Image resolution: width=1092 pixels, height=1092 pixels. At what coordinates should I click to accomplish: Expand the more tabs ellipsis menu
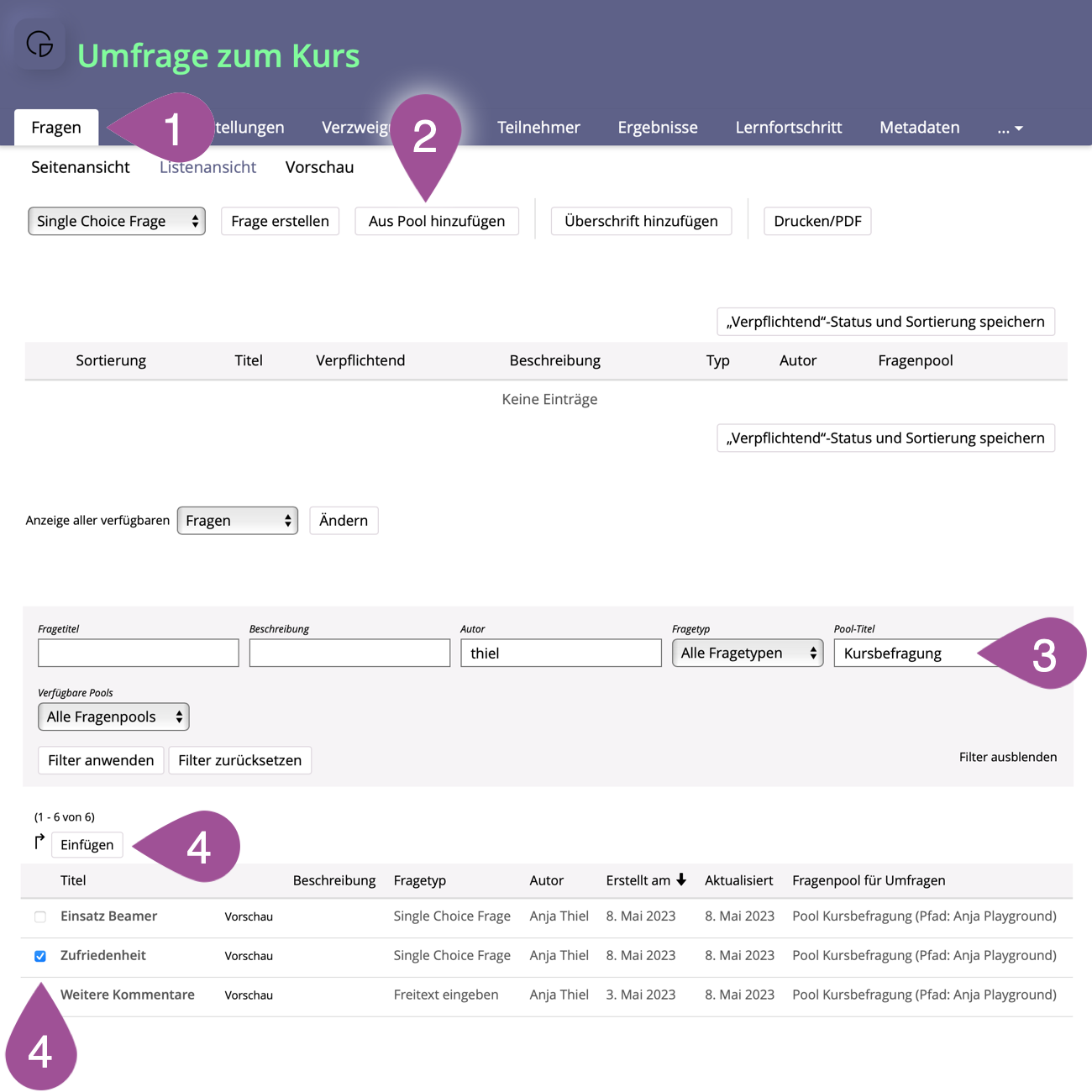pos(1010,128)
